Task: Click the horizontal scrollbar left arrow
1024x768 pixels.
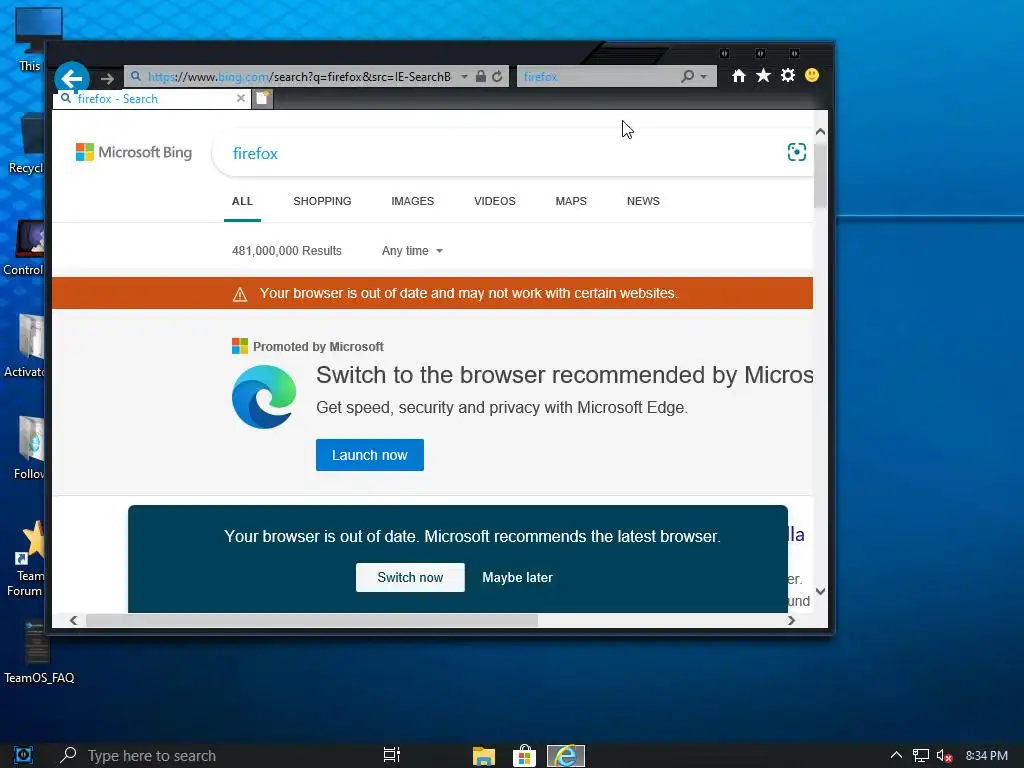Action: tap(73, 620)
